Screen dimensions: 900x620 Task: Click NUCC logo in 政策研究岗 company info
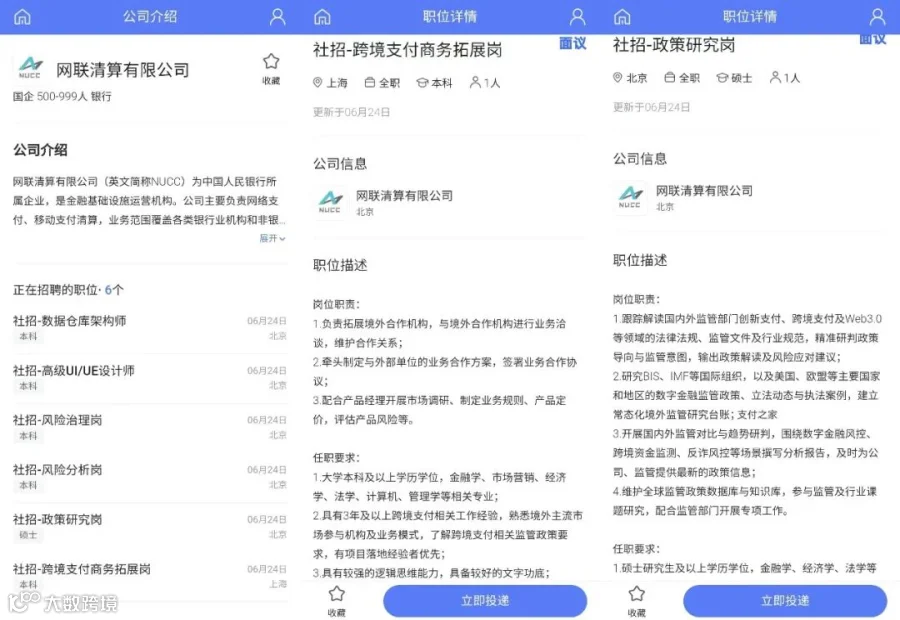point(630,197)
